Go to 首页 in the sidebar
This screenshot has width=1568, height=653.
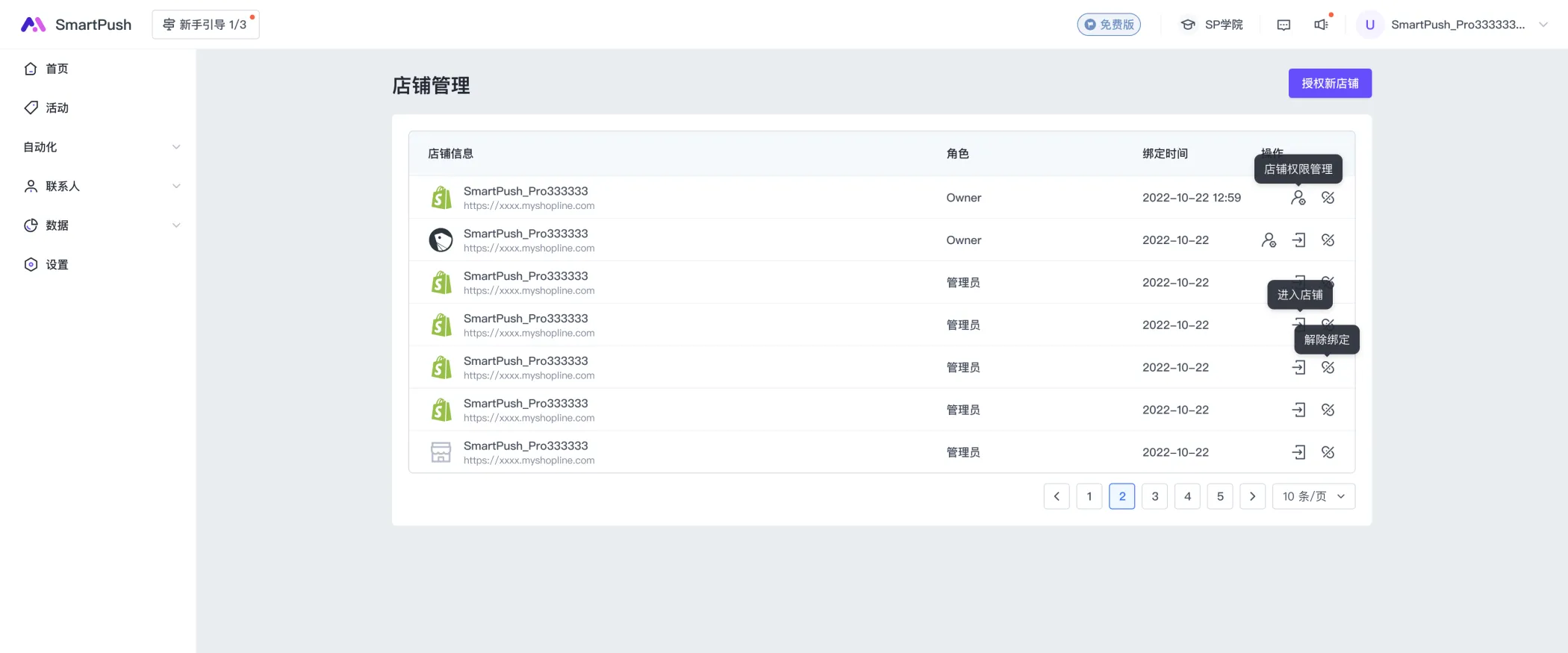[x=57, y=69]
